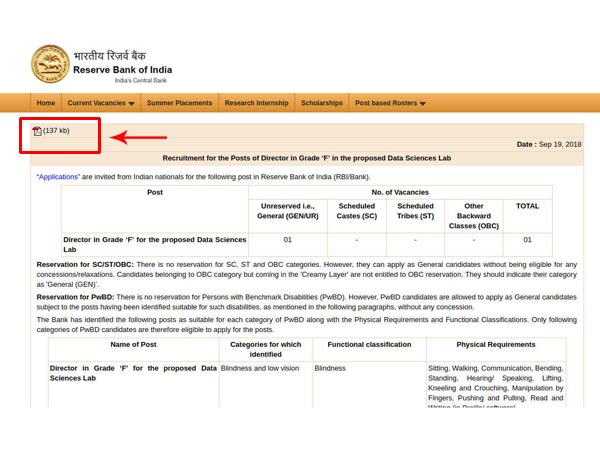Open the Research Internship page

[256, 103]
